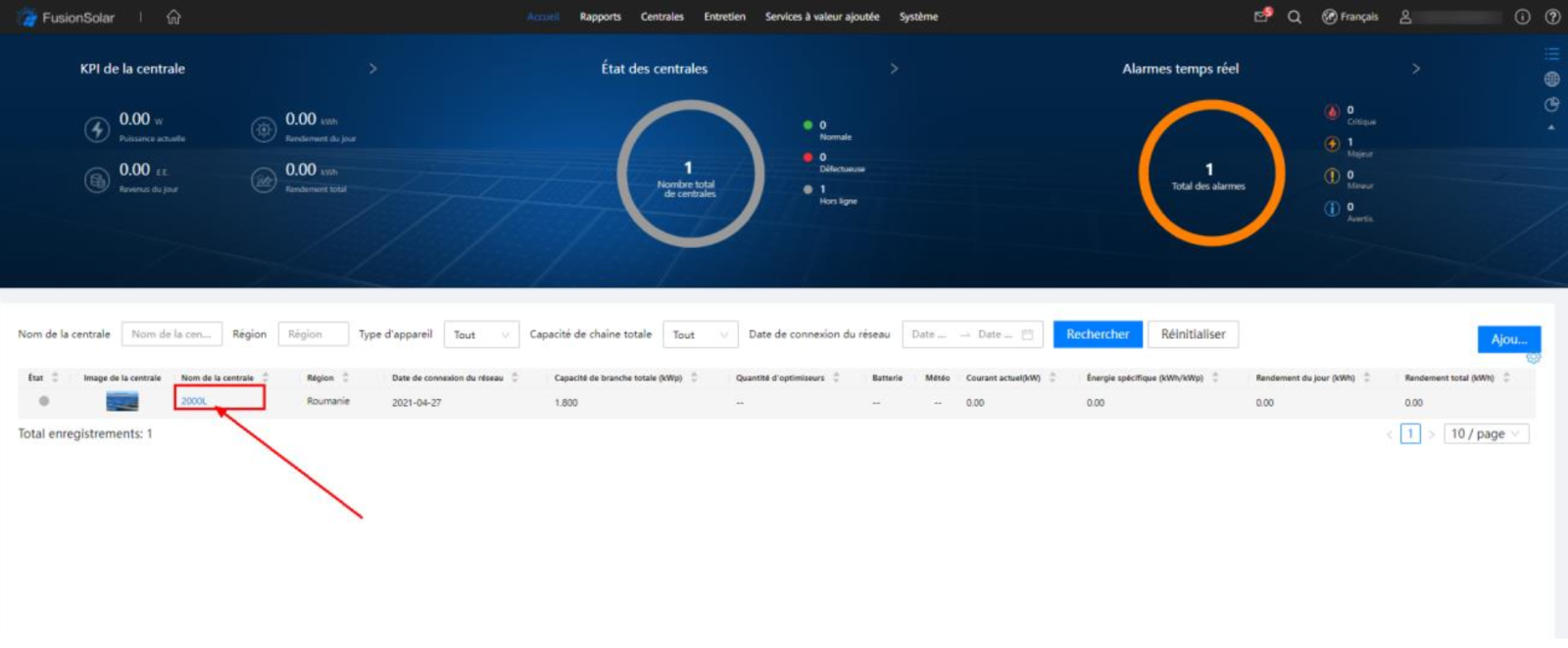This screenshot has width=1568, height=648.
Task: Expand the Capacité de chaîne totale dropdown
Action: [700, 334]
